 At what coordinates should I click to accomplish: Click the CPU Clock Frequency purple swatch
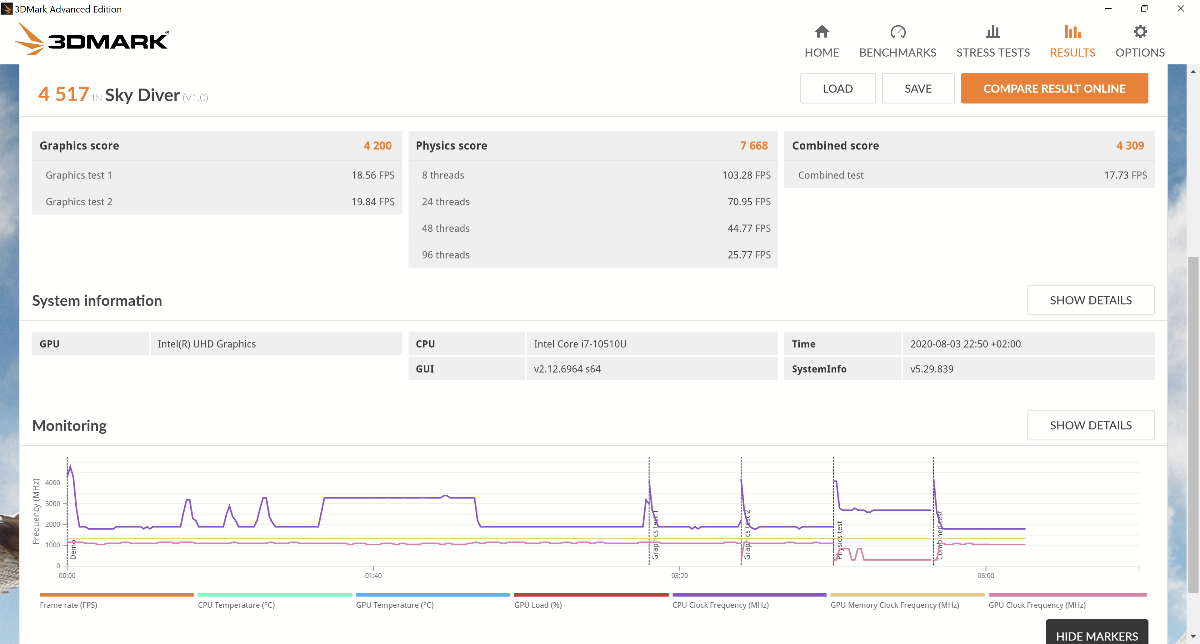(x=749, y=595)
